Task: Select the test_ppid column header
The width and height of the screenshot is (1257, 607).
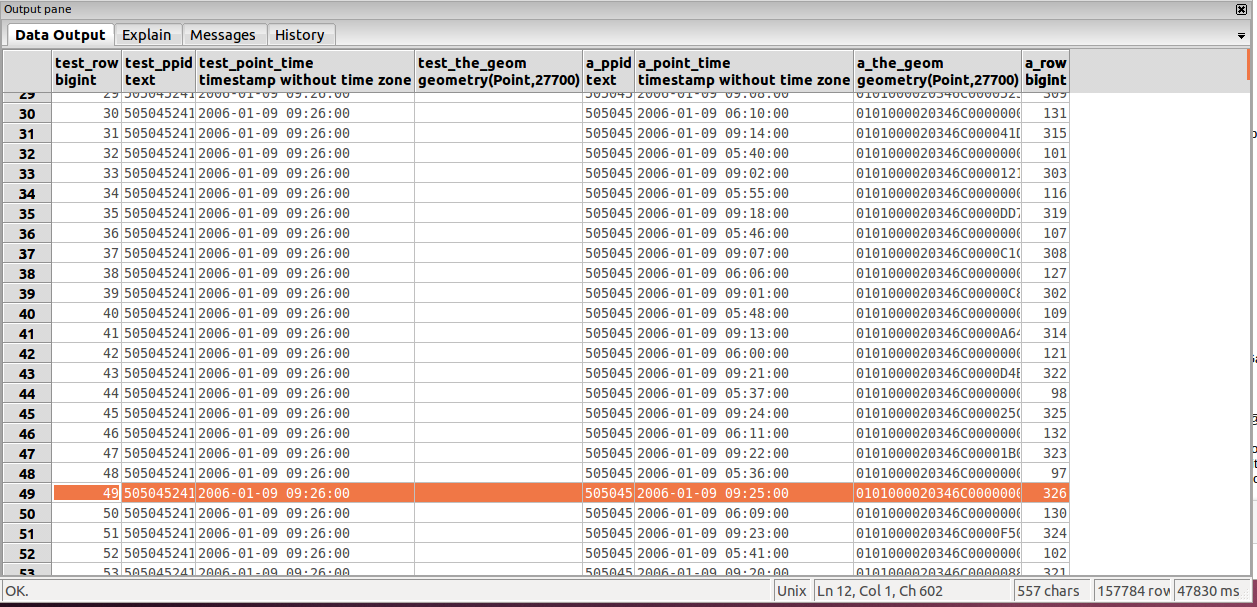Action: tap(159, 71)
